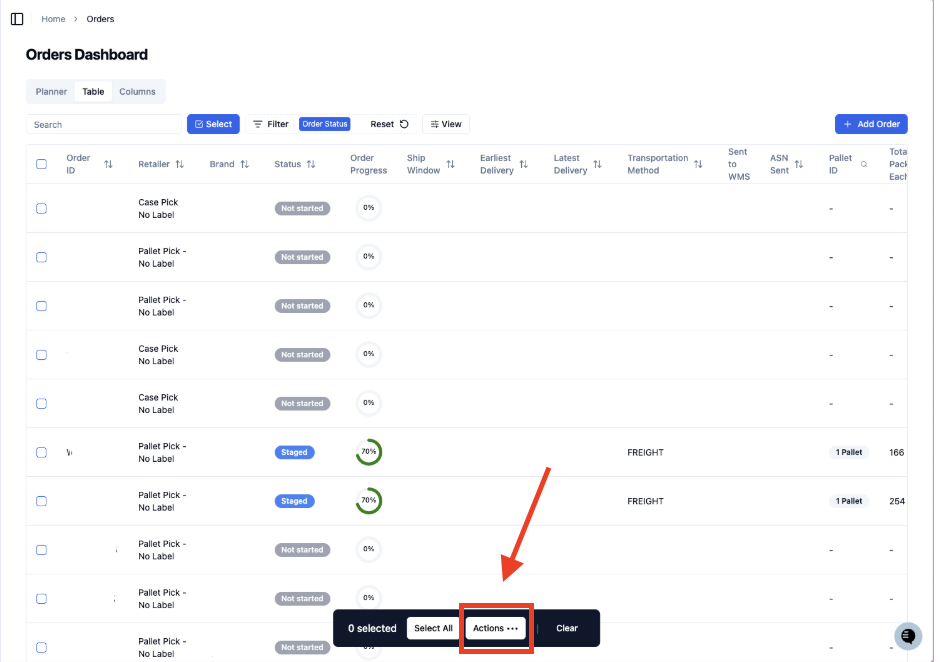This screenshot has width=940, height=662.
Task: Click FREIGHT in the 166 row
Action: point(646,453)
